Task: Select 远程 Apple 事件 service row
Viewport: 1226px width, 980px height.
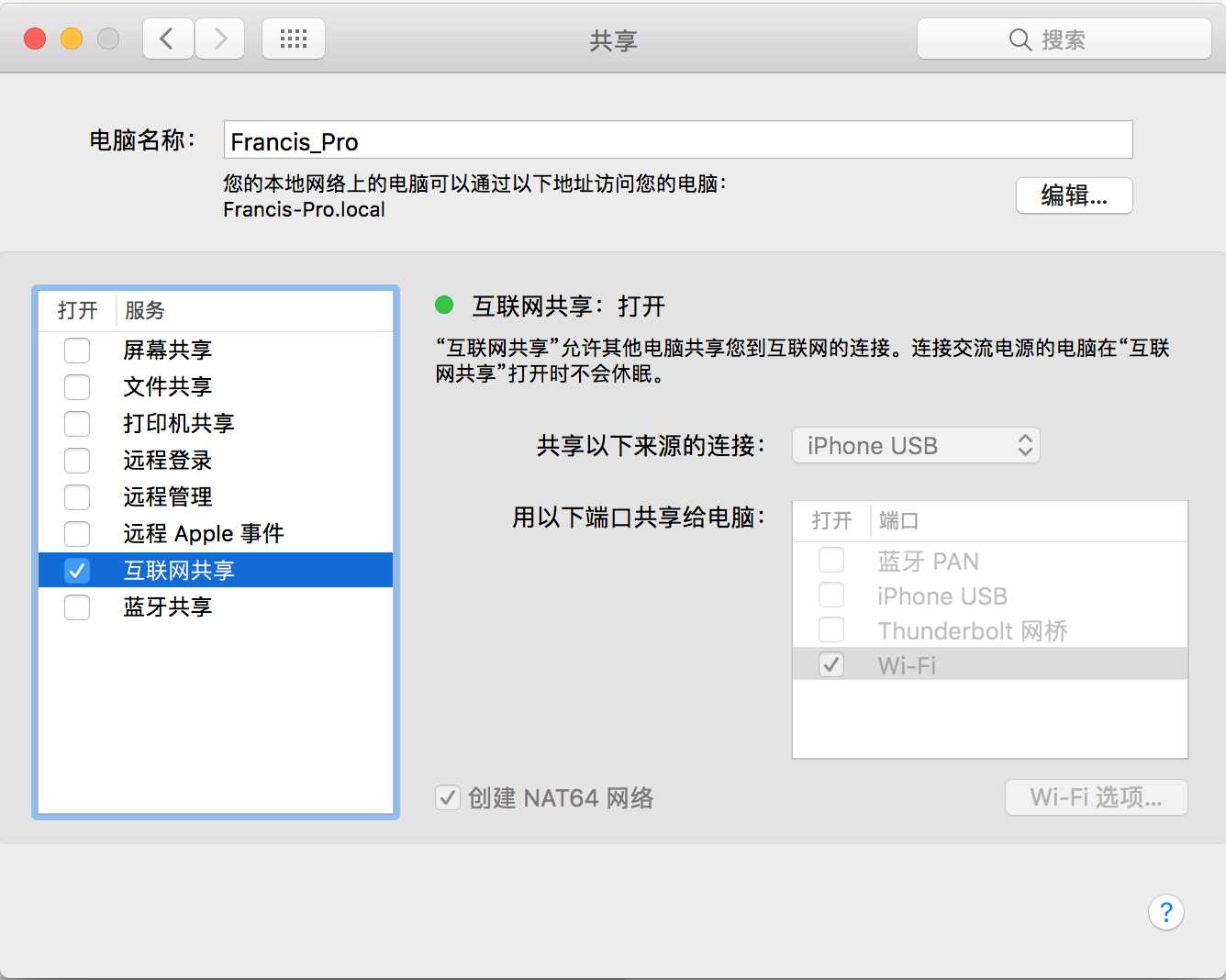Action: point(216,533)
